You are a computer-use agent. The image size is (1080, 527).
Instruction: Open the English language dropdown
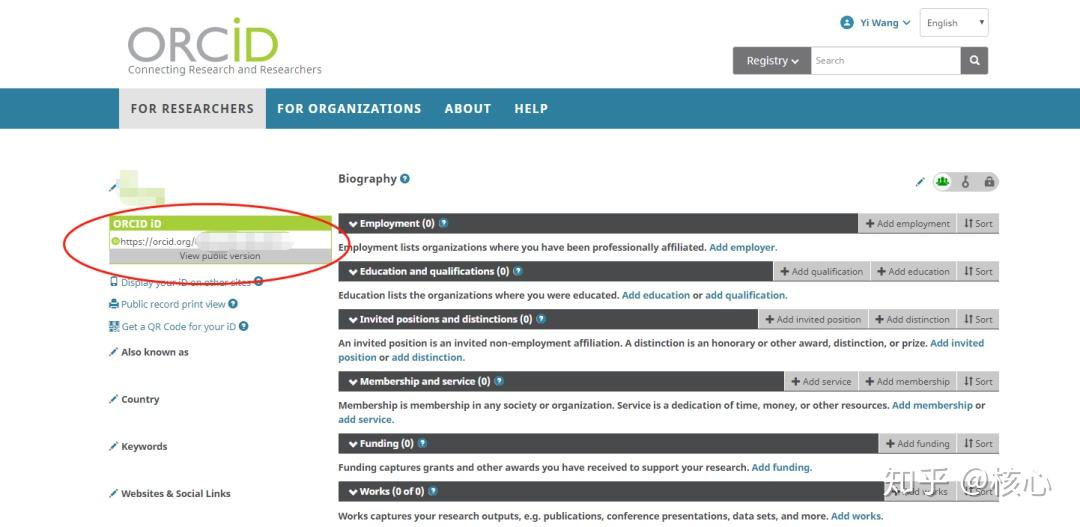point(954,23)
